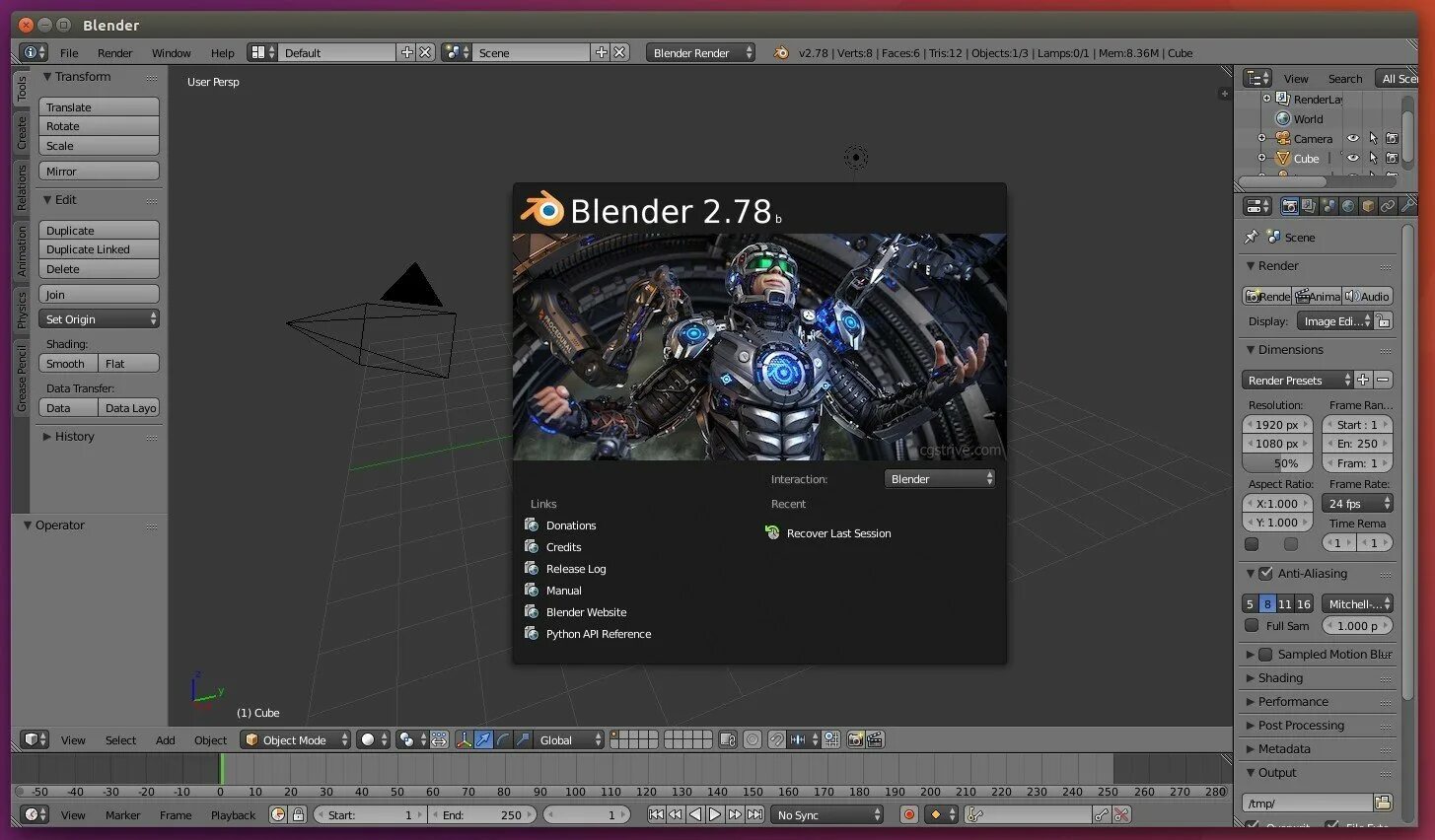1435x840 pixels.
Task: Open the File menu
Action: (69, 52)
